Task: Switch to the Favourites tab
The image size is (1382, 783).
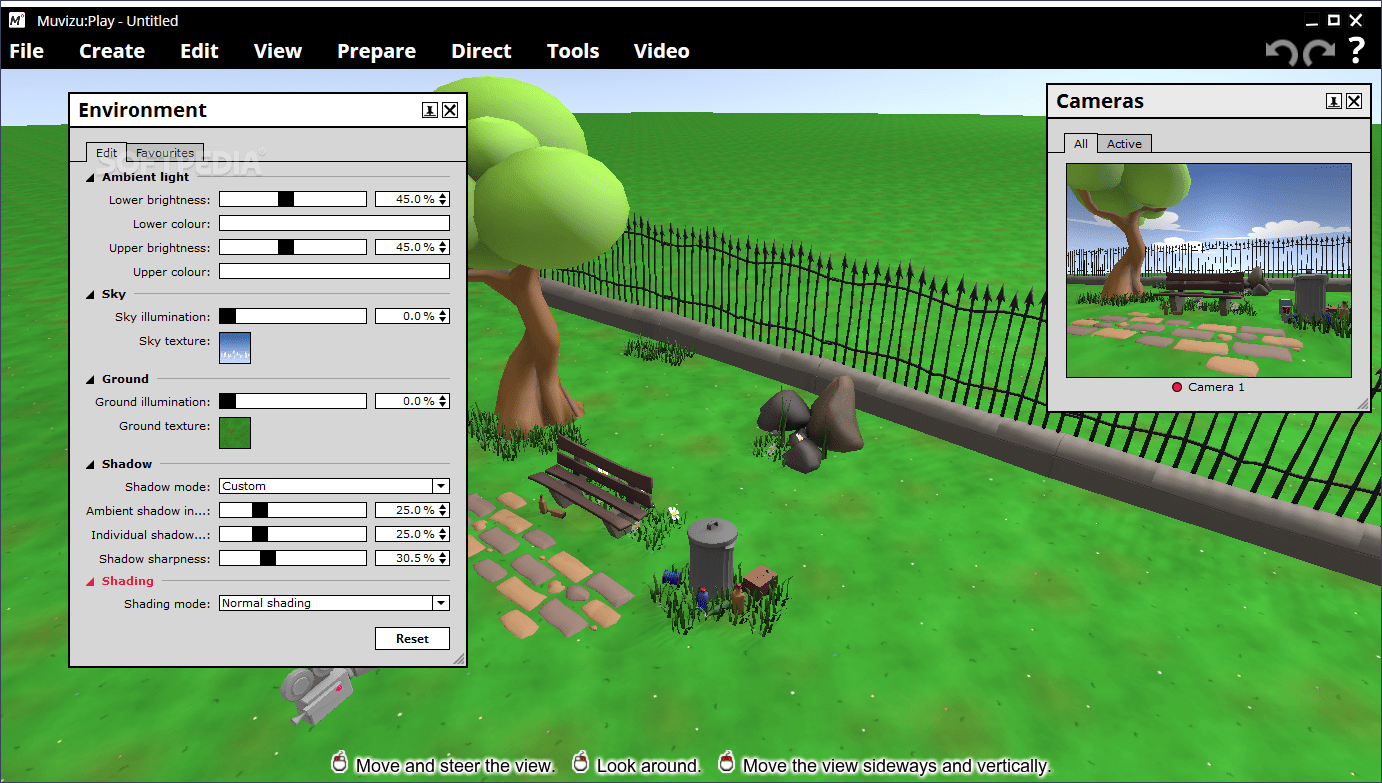Action: (x=165, y=153)
